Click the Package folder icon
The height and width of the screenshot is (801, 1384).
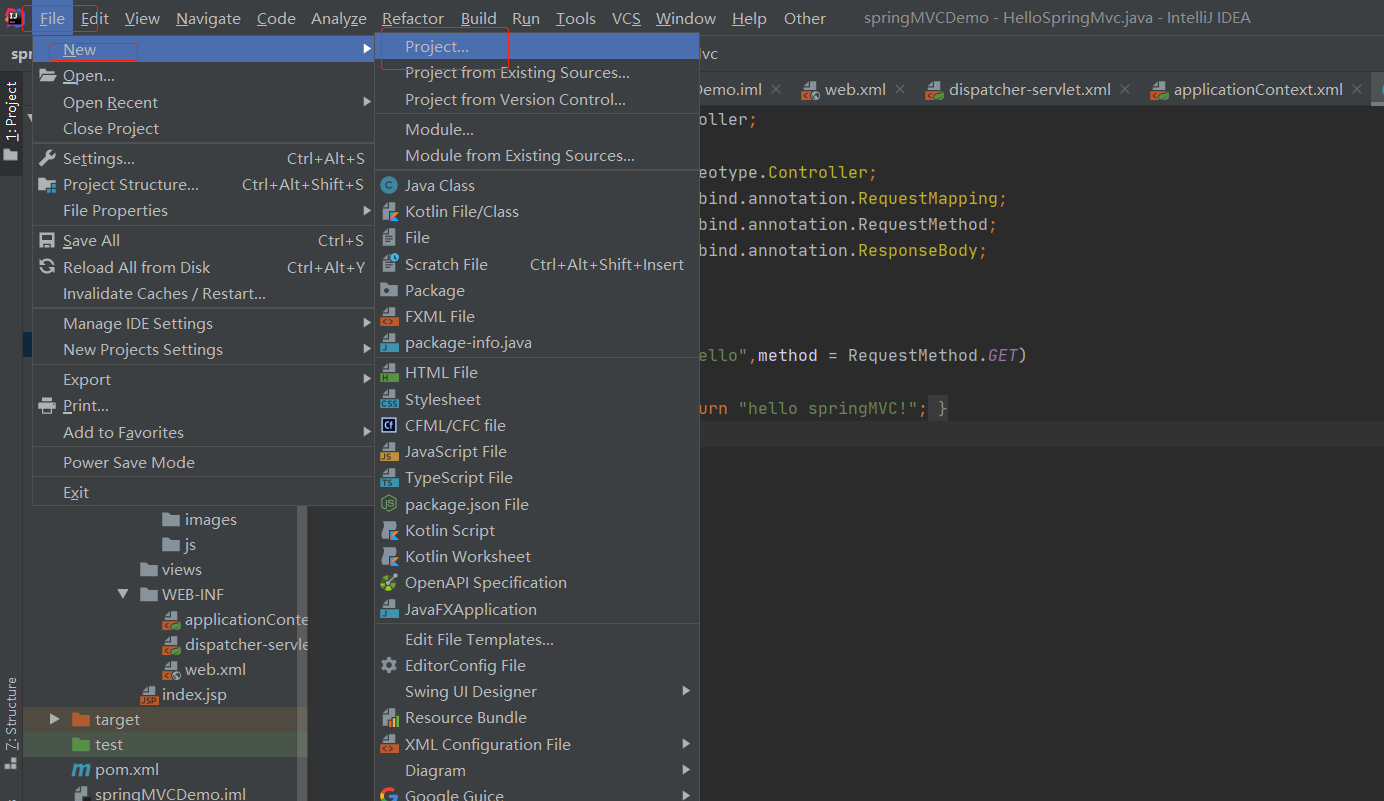389,290
